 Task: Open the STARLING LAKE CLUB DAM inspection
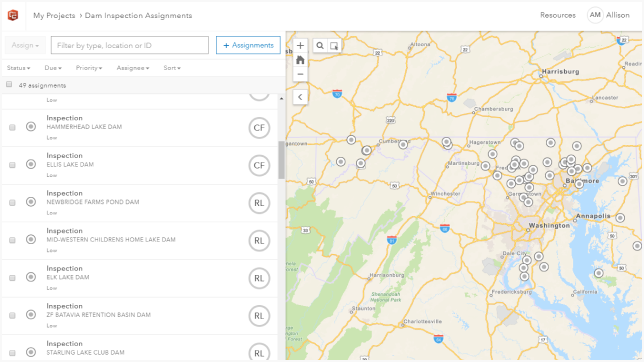pos(140,348)
